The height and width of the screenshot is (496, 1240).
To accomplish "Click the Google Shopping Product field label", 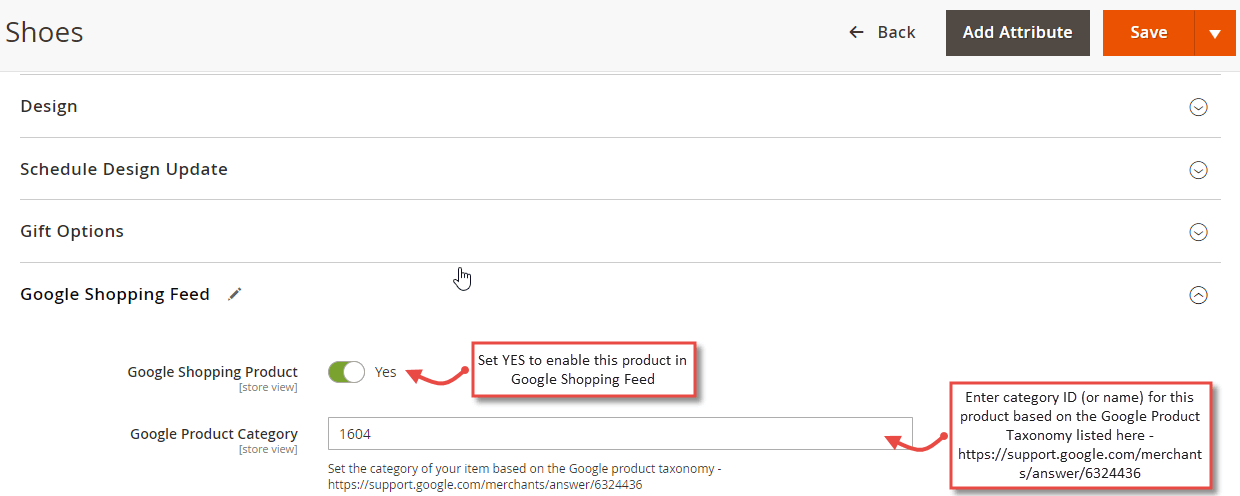I will (212, 372).
